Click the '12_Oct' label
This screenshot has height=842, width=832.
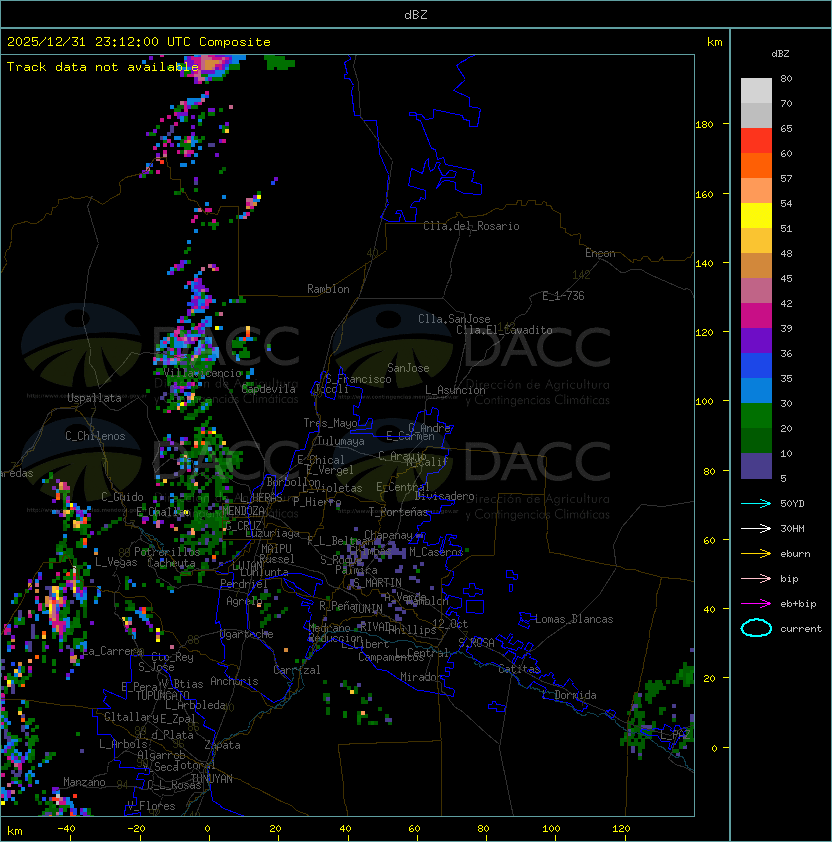(450, 624)
